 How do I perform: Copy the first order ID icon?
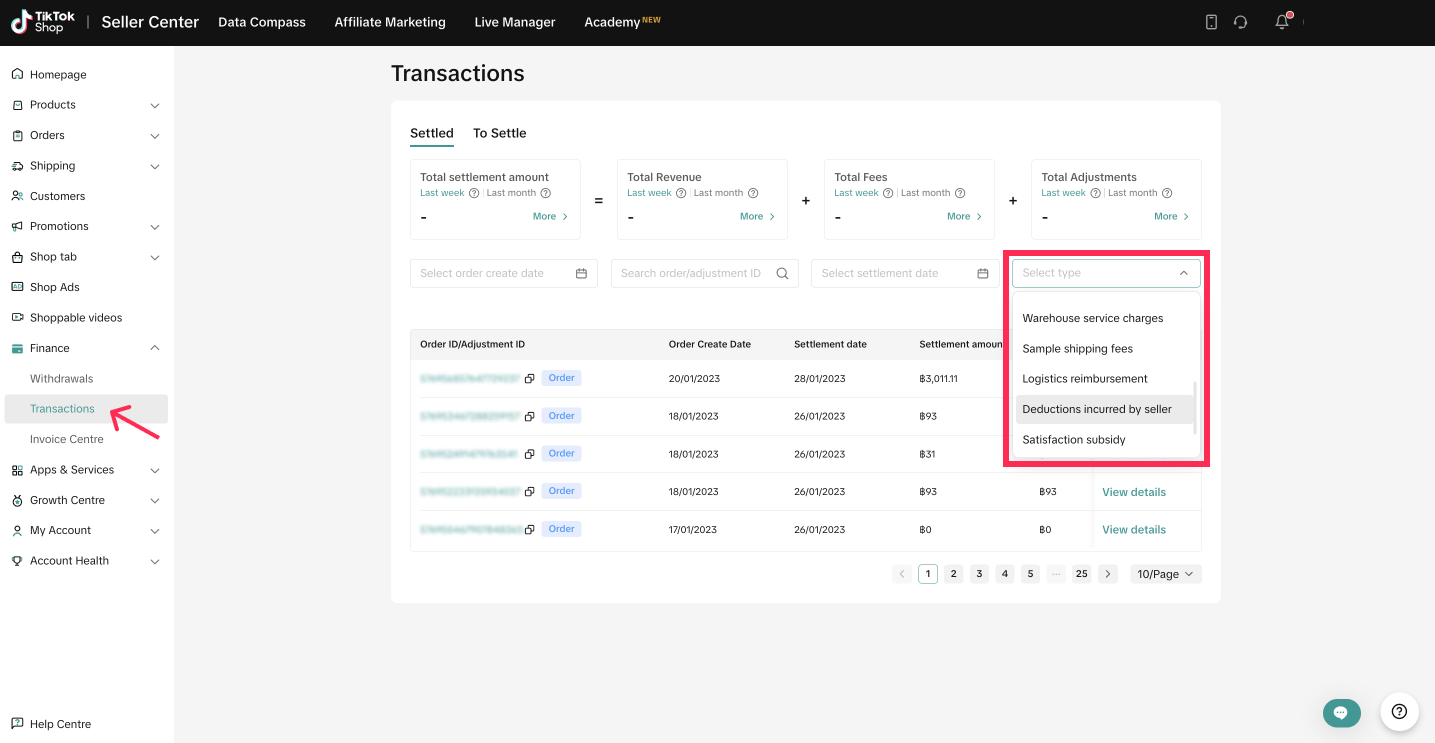pos(530,379)
